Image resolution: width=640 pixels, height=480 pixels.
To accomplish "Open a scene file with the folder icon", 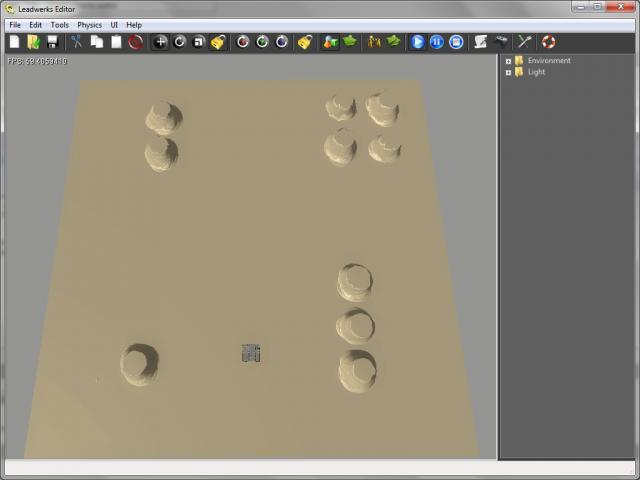I will pos(33,42).
